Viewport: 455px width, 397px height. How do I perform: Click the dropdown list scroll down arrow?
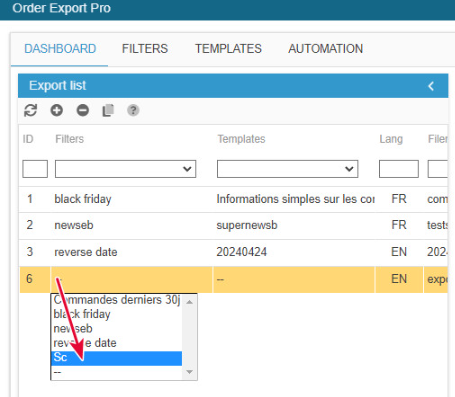point(190,372)
